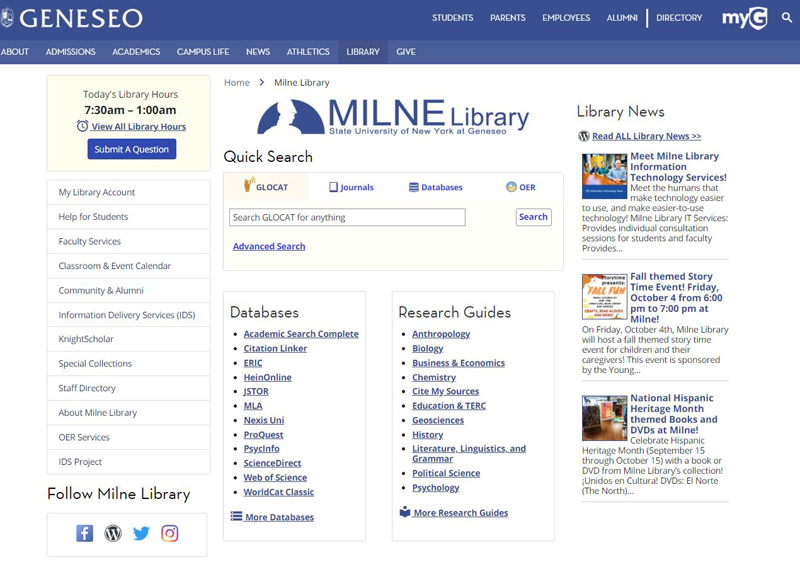
Task: Open the NEWS menu item
Action: (x=258, y=52)
